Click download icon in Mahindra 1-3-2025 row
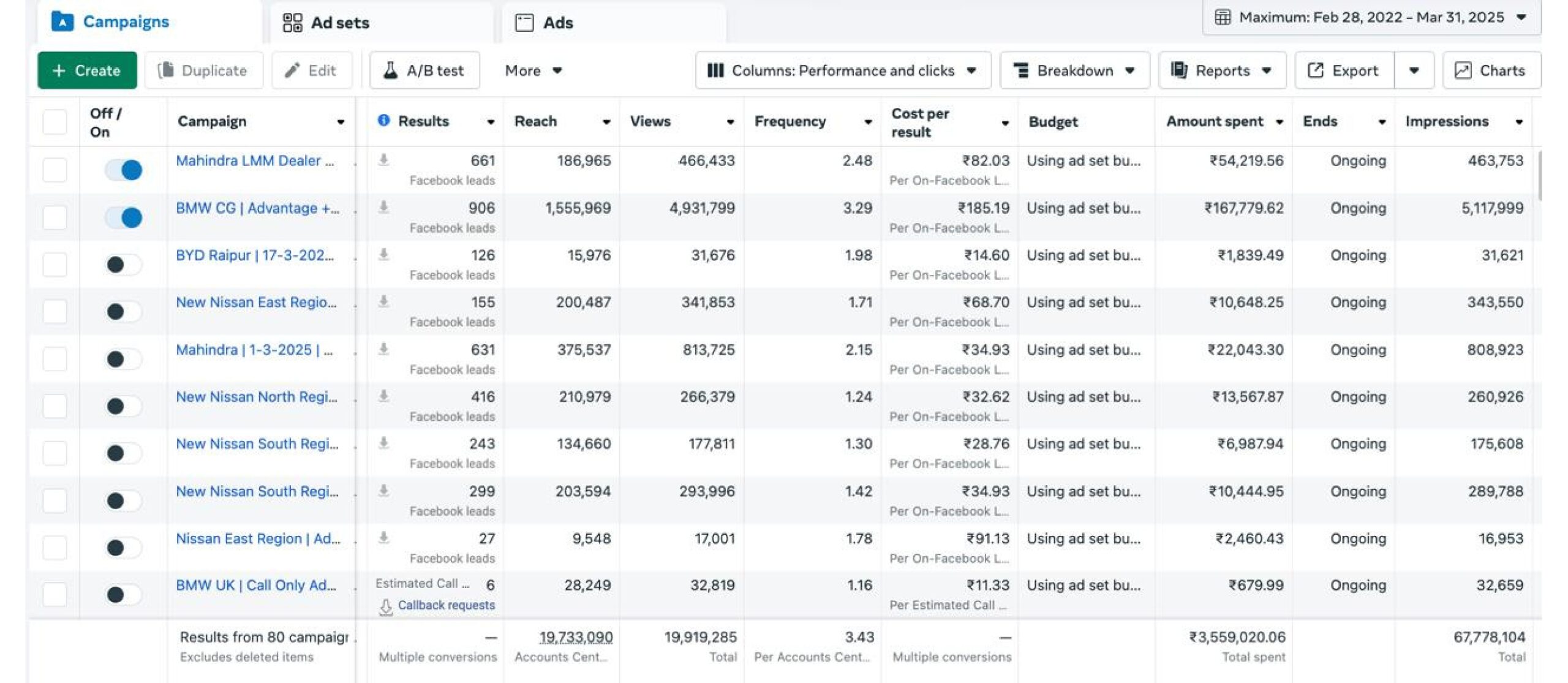Screen dimensions: 1568x683 point(383,349)
